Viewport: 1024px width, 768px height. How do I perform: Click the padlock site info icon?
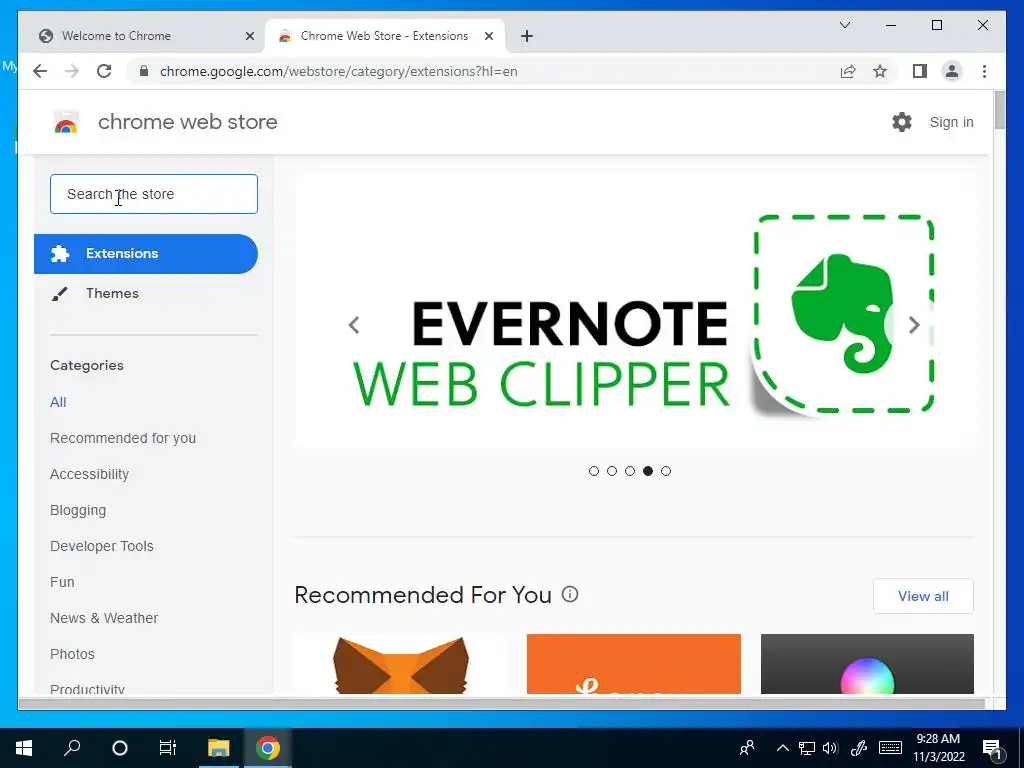(144, 71)
